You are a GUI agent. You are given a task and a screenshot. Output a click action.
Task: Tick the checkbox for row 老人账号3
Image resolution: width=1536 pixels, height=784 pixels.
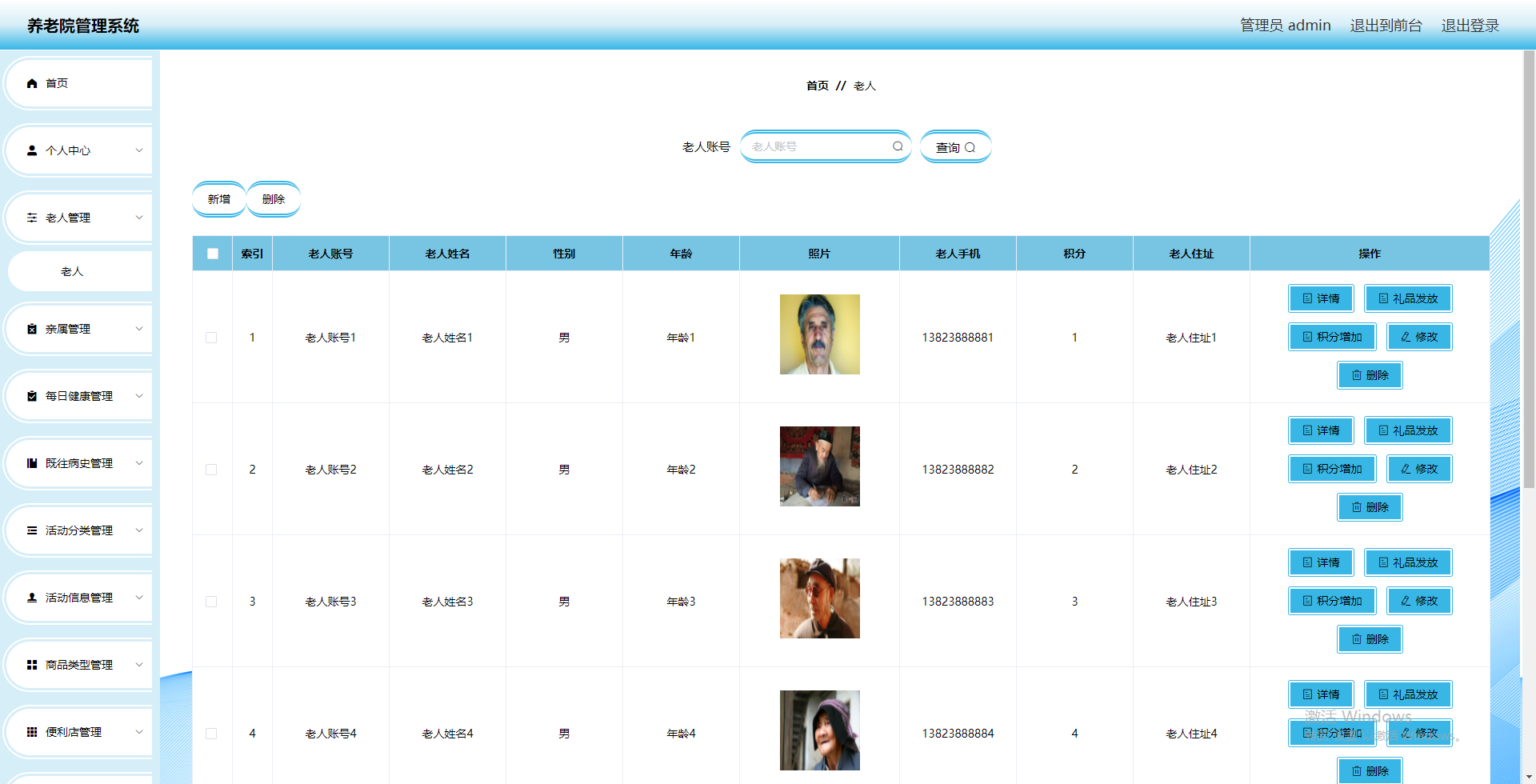click(211, 602)
